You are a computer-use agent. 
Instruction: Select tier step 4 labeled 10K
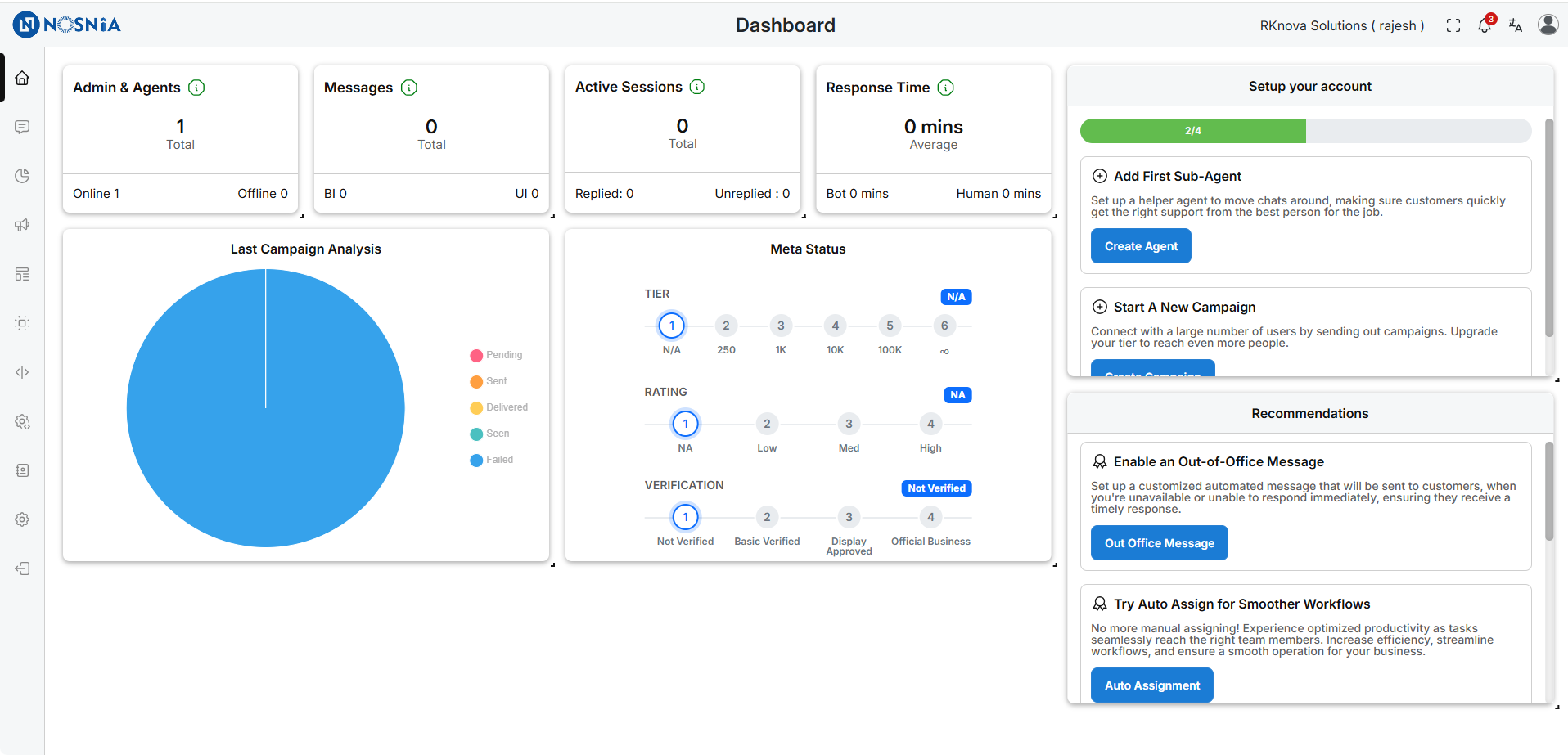[x=836, y=326]
